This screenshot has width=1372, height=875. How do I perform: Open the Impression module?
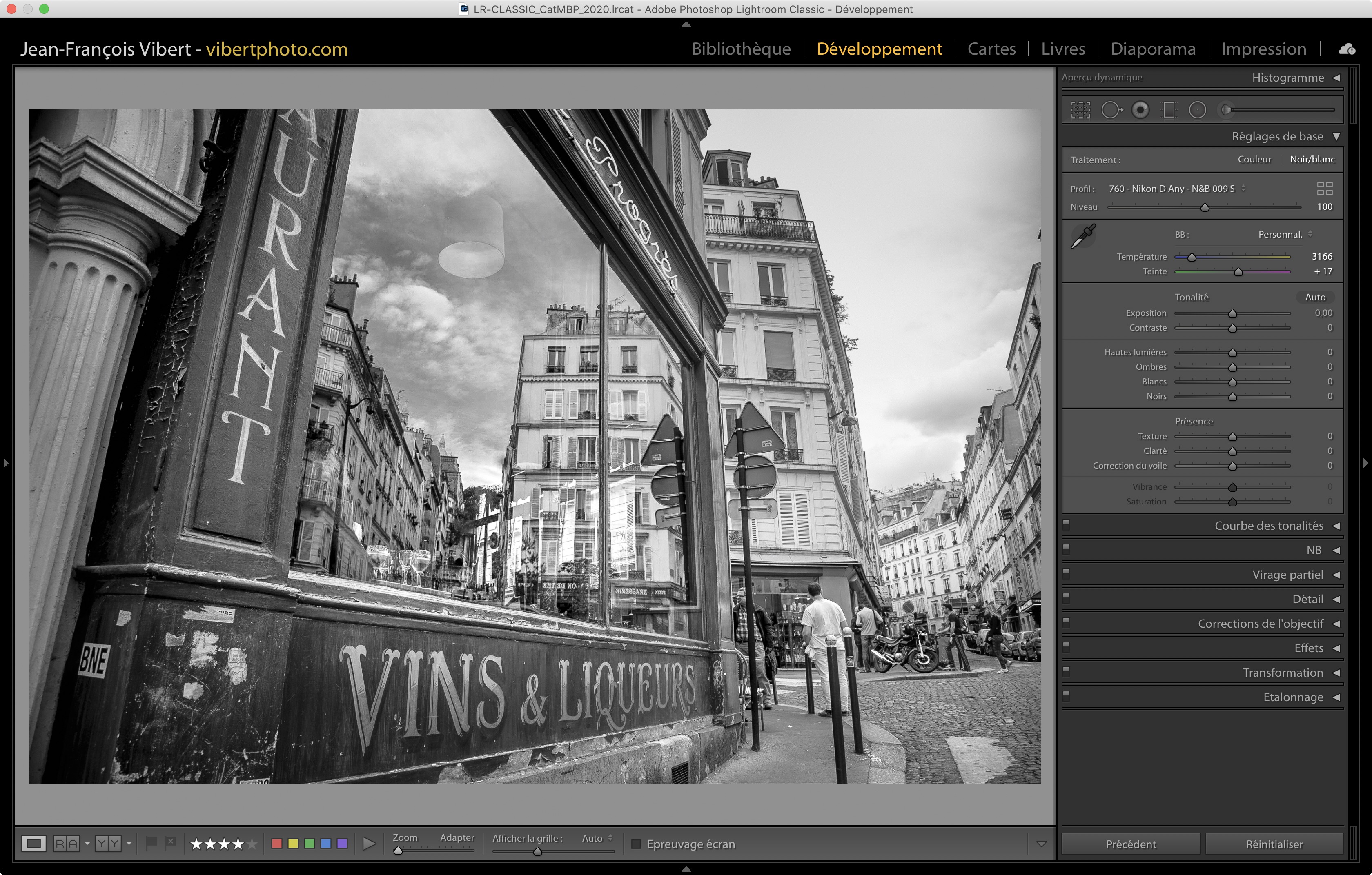point(1263,49)
